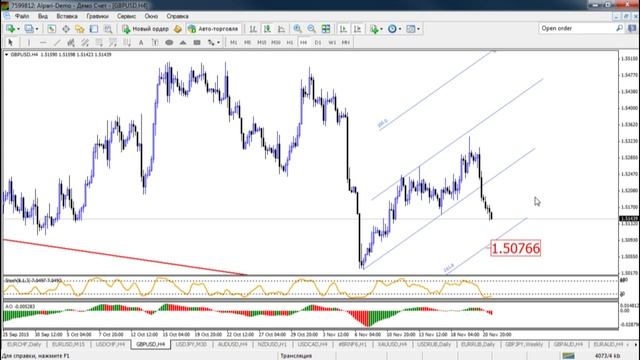Switch timeframe to D1
The width and height of the screenshot is (640, 360).
pos(318,42)
